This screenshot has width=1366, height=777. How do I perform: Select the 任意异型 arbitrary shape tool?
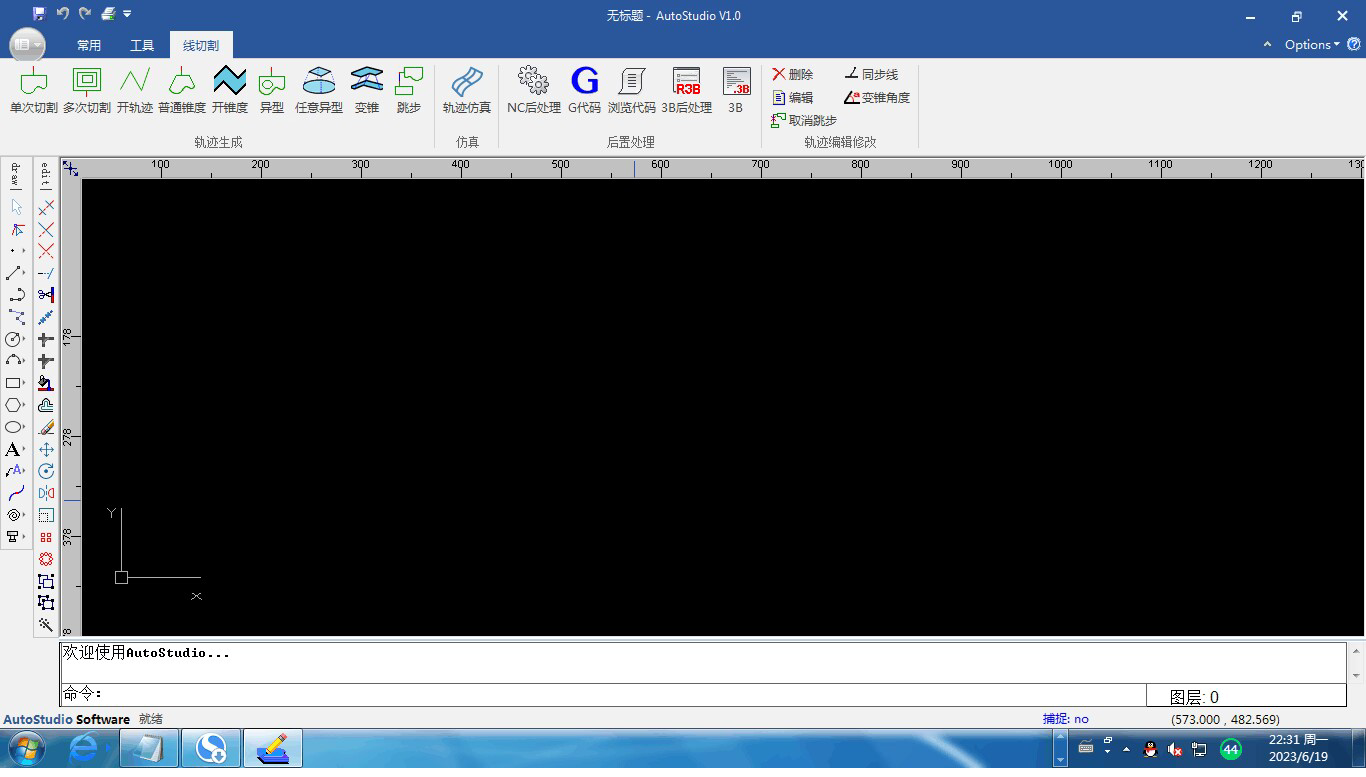(x=319, y=90)
